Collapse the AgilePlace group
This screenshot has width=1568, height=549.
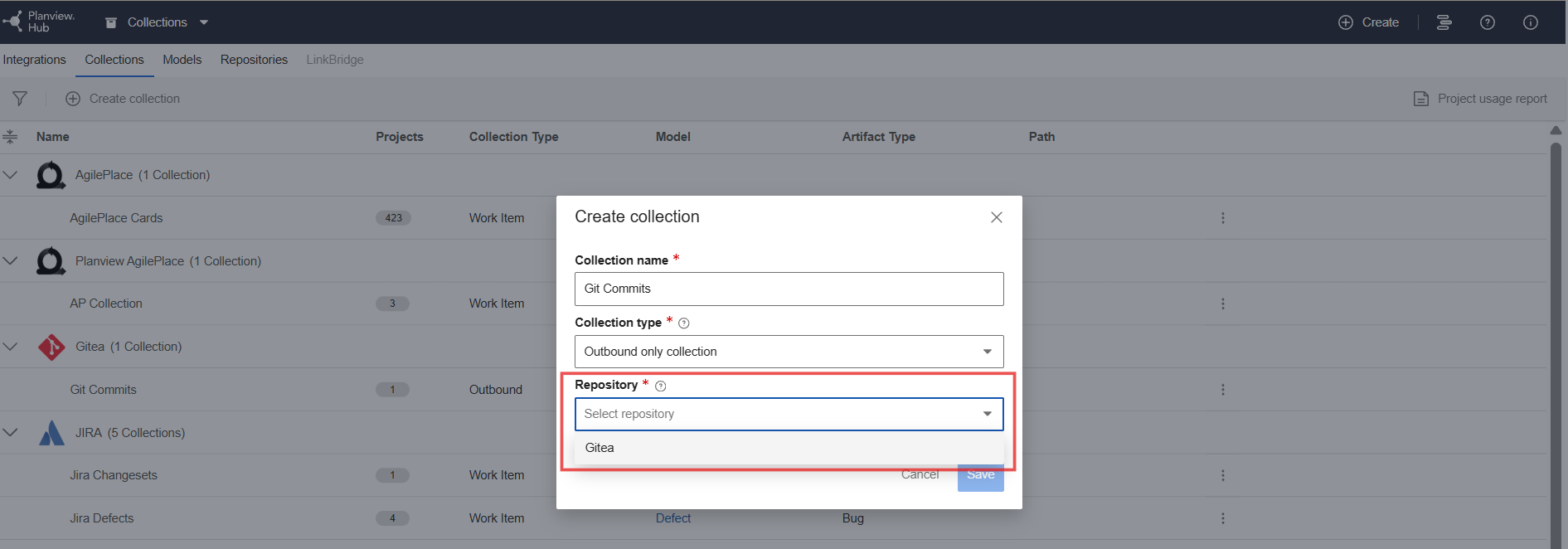[10, 175]
